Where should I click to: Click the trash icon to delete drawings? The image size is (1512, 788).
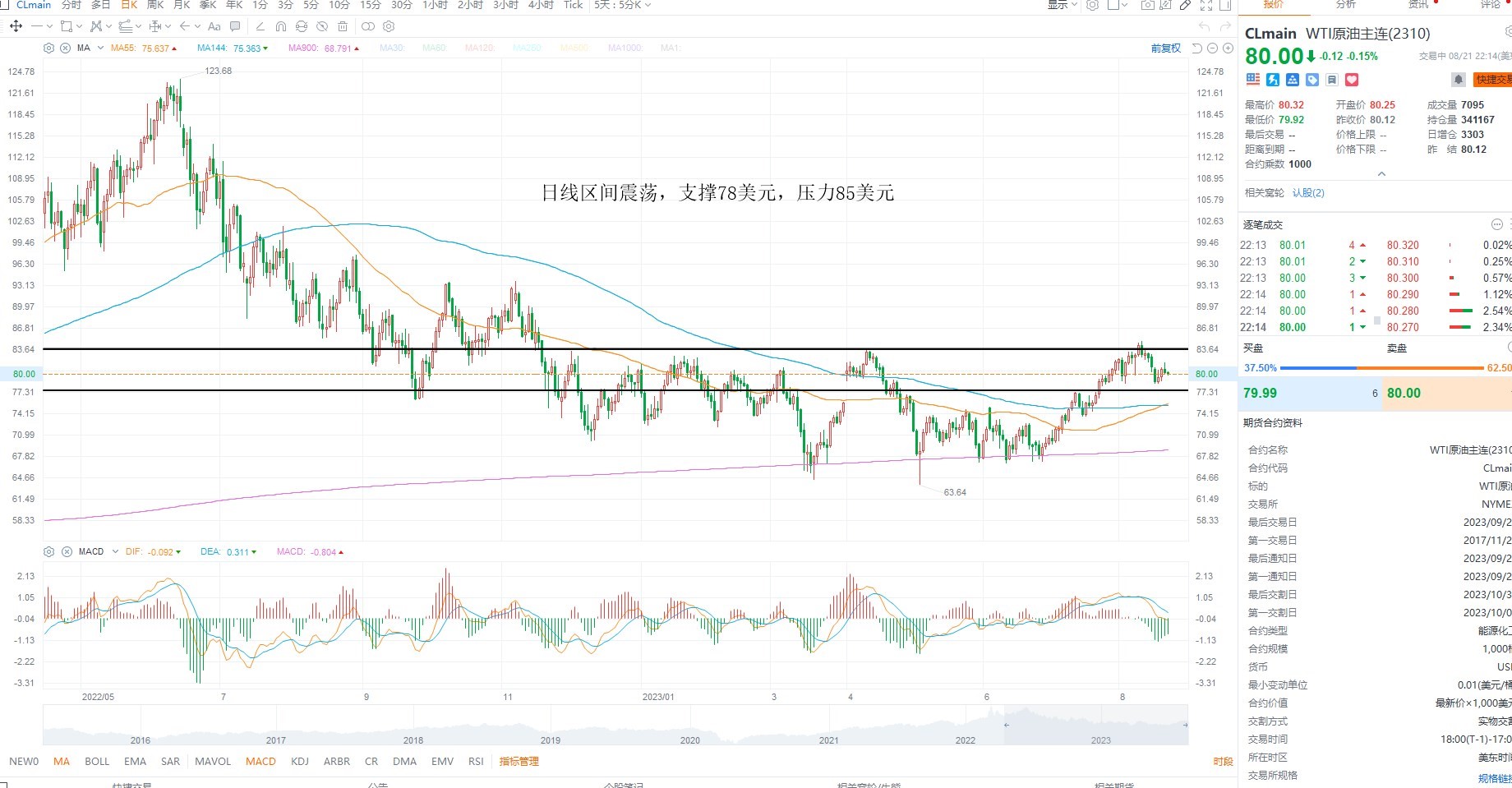(343, 26)
